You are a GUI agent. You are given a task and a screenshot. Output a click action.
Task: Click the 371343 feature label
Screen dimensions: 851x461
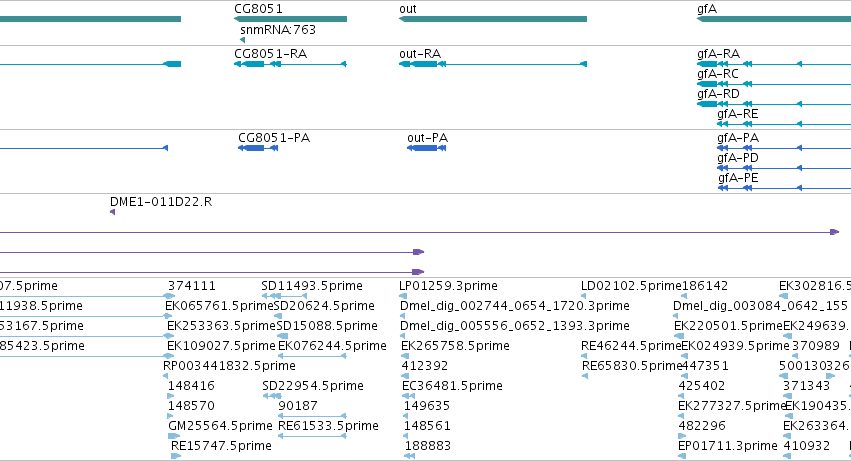tap(806, 387)
